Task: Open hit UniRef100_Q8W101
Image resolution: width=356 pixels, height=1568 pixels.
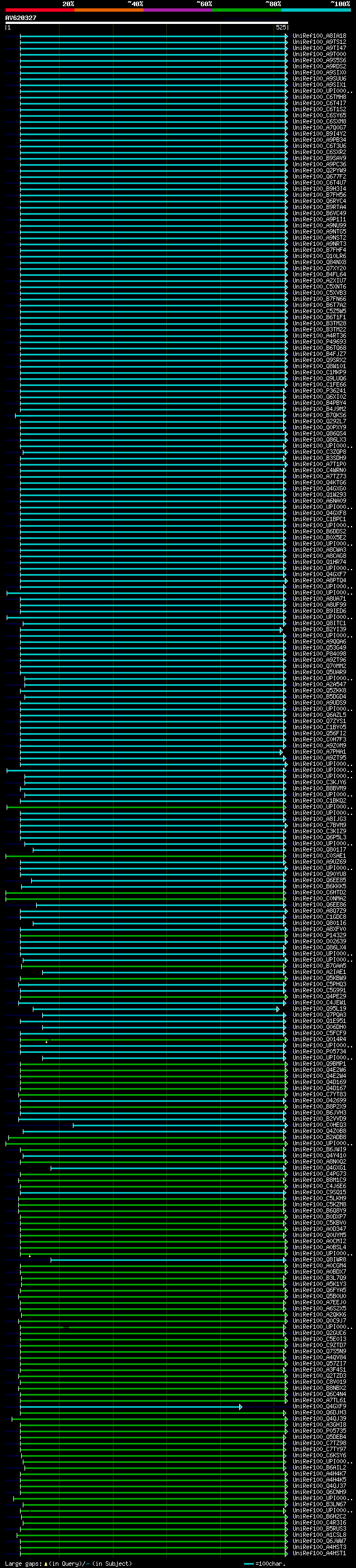Action: click(319, 367)
